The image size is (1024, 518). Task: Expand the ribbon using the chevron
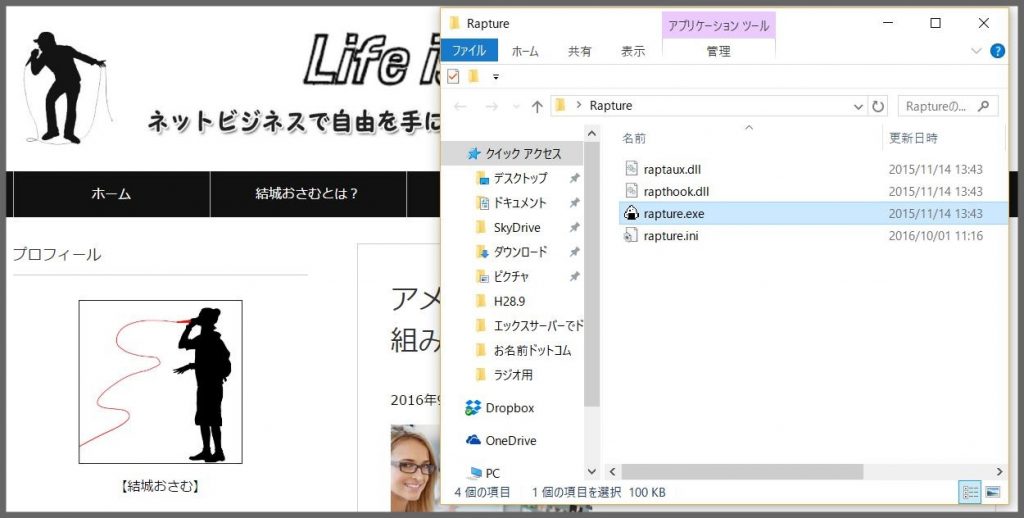977,51
